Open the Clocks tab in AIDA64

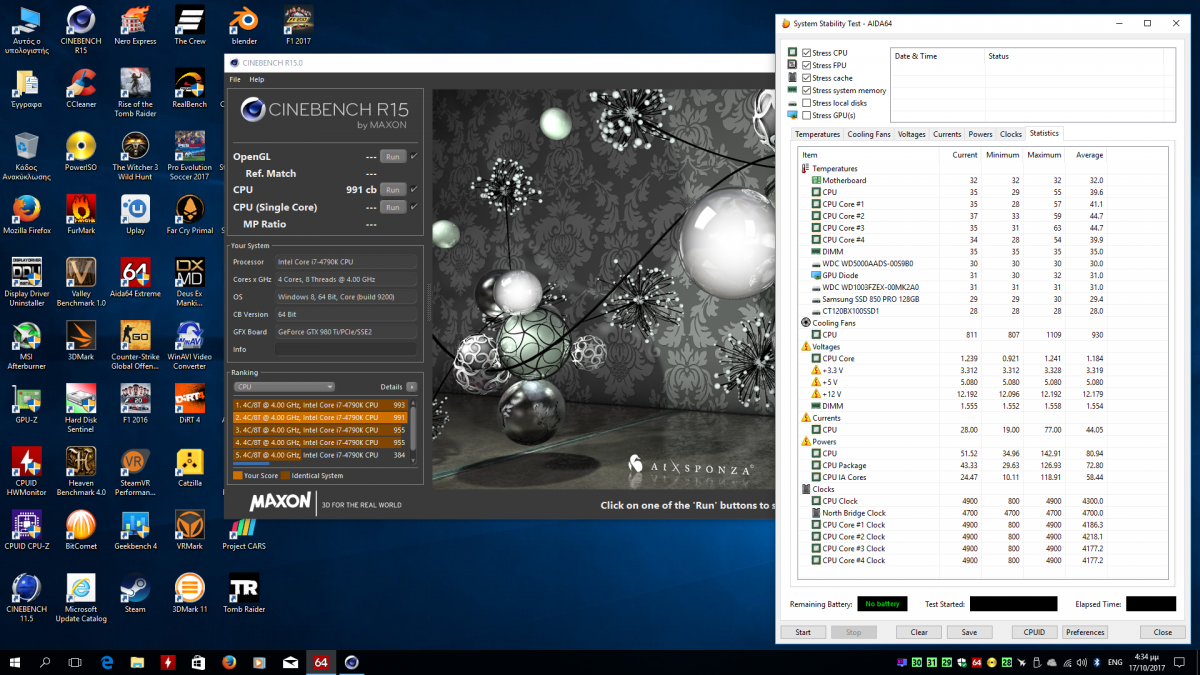pyautogui.click(x=1011, y=134)
